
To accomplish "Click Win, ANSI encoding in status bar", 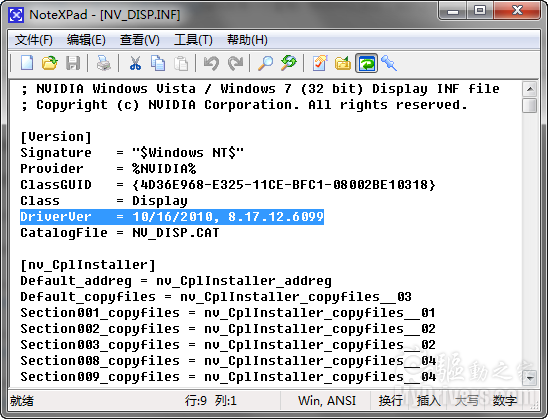I will pos(327,400).
